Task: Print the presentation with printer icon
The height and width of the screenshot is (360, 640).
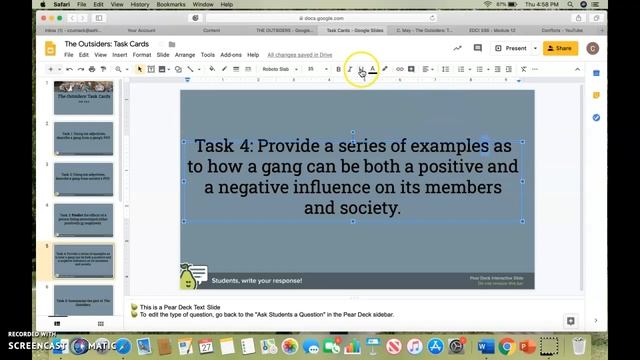Action: coord(92,69)
